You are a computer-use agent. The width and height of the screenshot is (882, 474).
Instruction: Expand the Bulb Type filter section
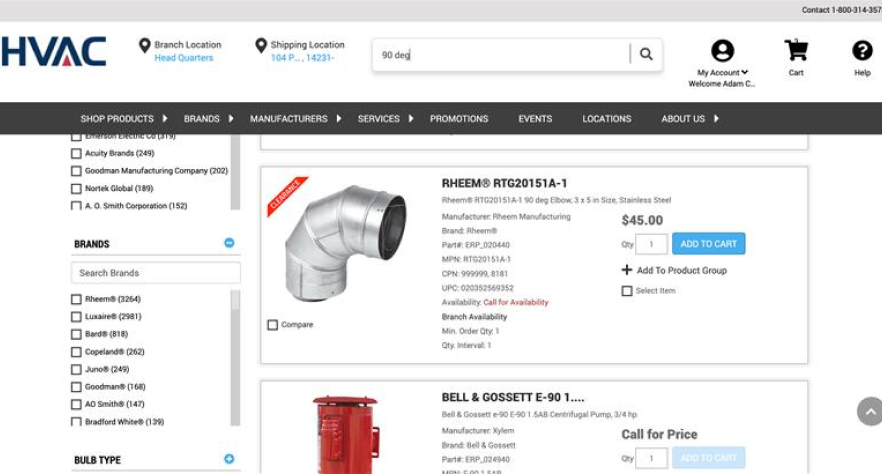coord(229,459)
